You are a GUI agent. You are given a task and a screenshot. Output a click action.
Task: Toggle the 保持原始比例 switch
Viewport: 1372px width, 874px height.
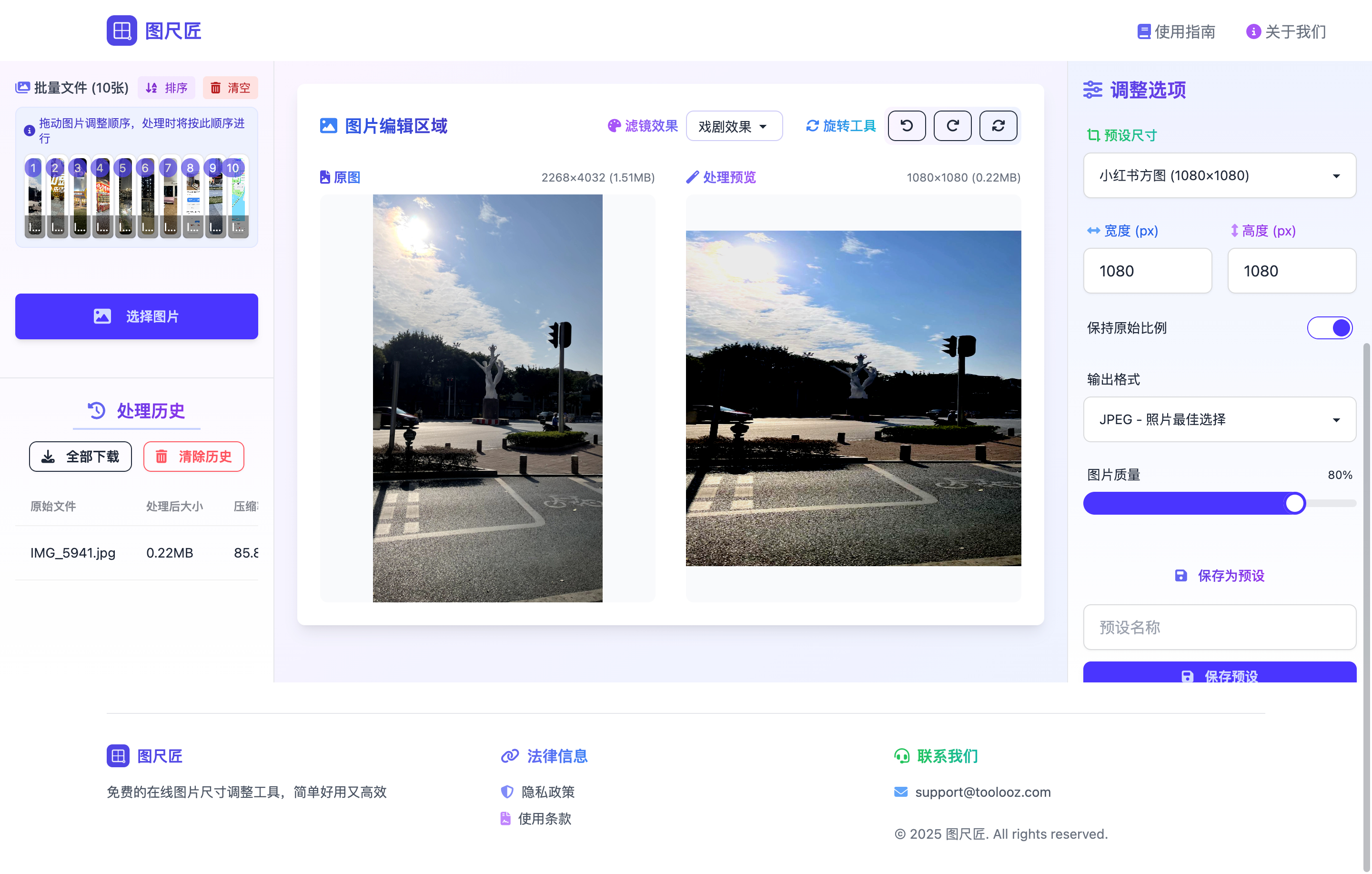coord(1329,328)
